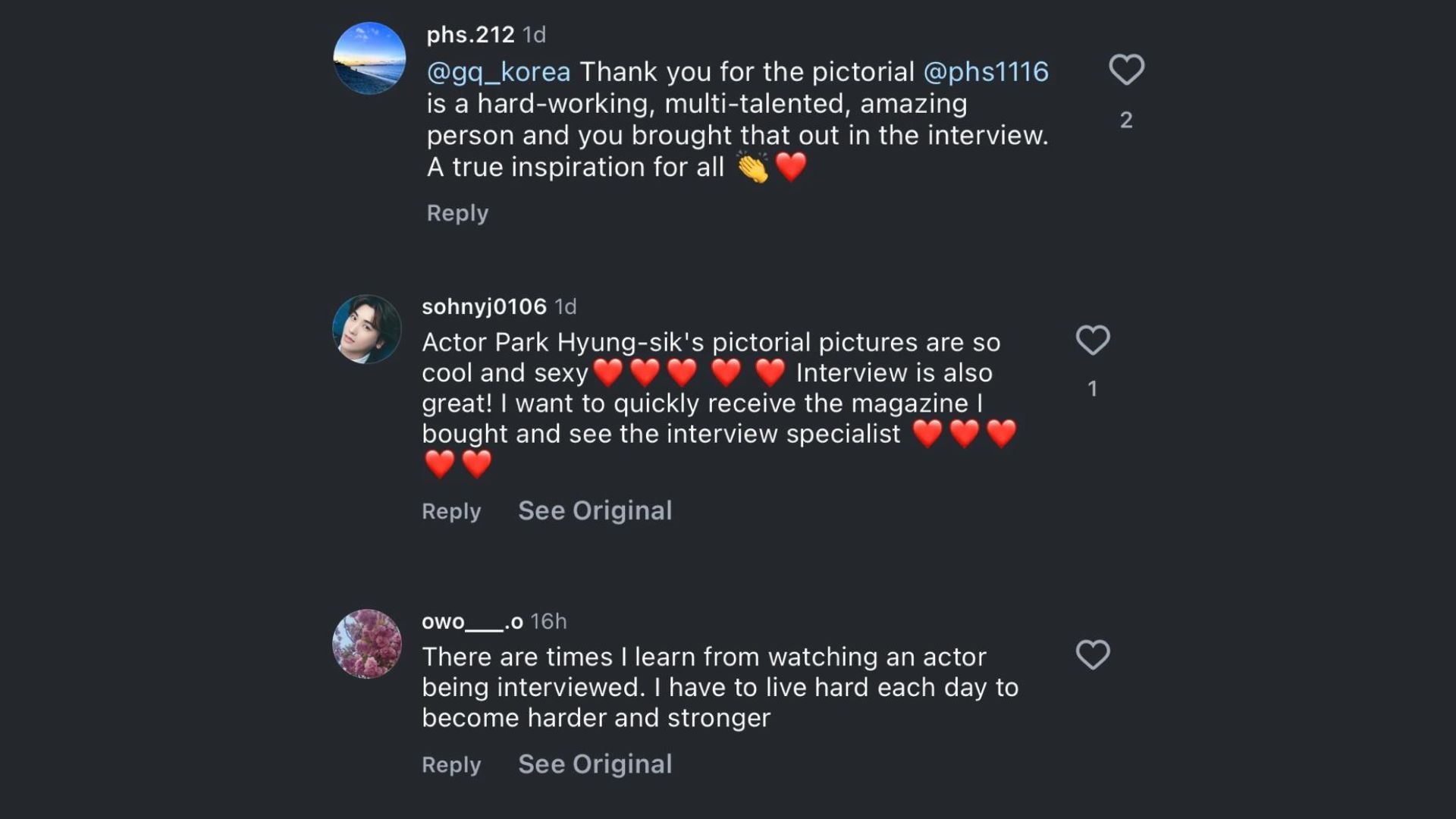Like the sohnyj0106 comment
The height and width of the screenshot is (819, 1456).
tap(1093, 340)
